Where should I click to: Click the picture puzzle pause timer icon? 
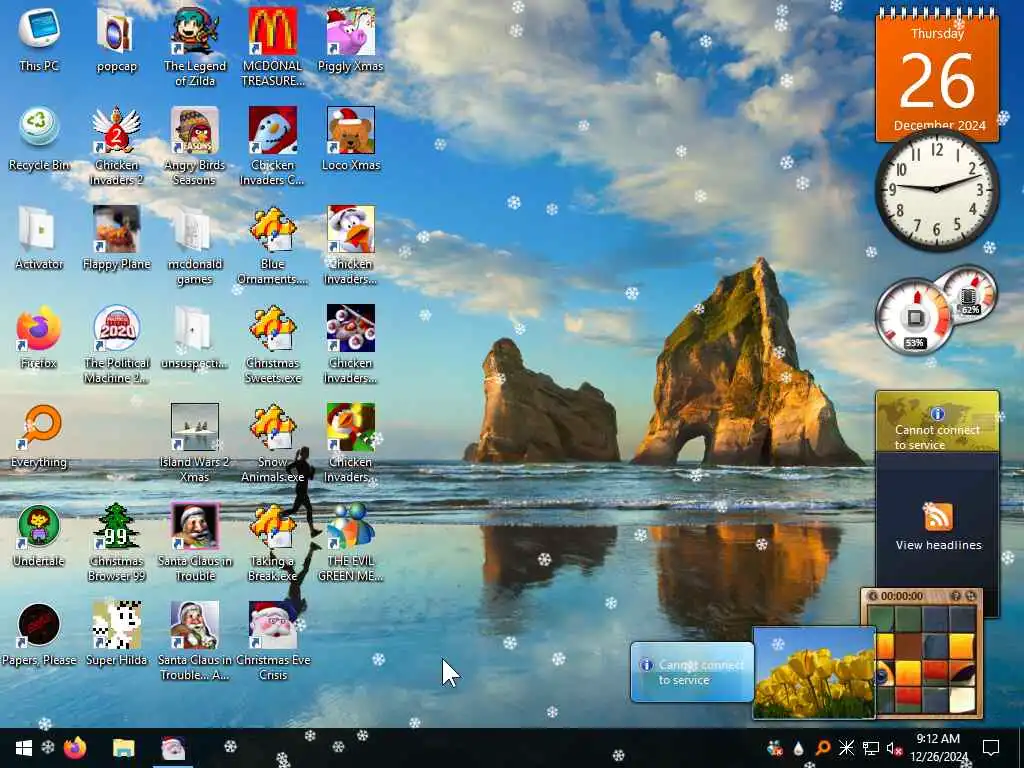872,596
